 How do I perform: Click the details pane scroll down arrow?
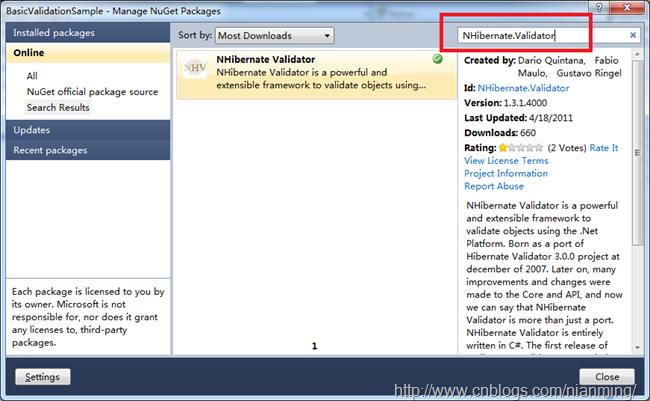(x=637, y=348)
